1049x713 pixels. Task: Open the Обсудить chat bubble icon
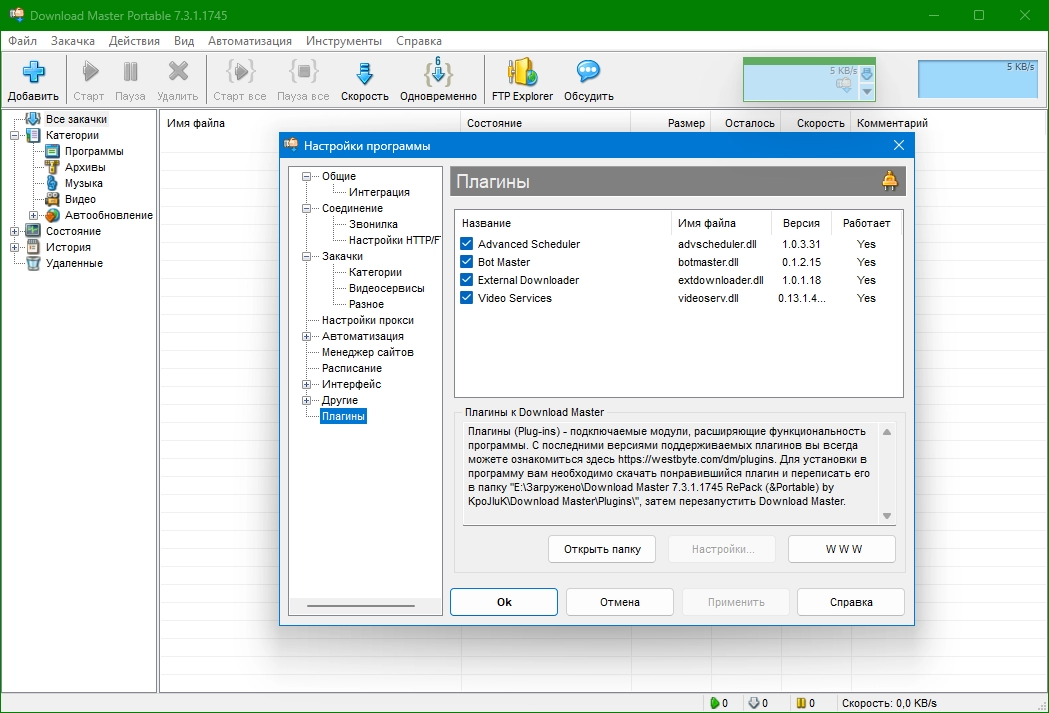pos(588,73)
